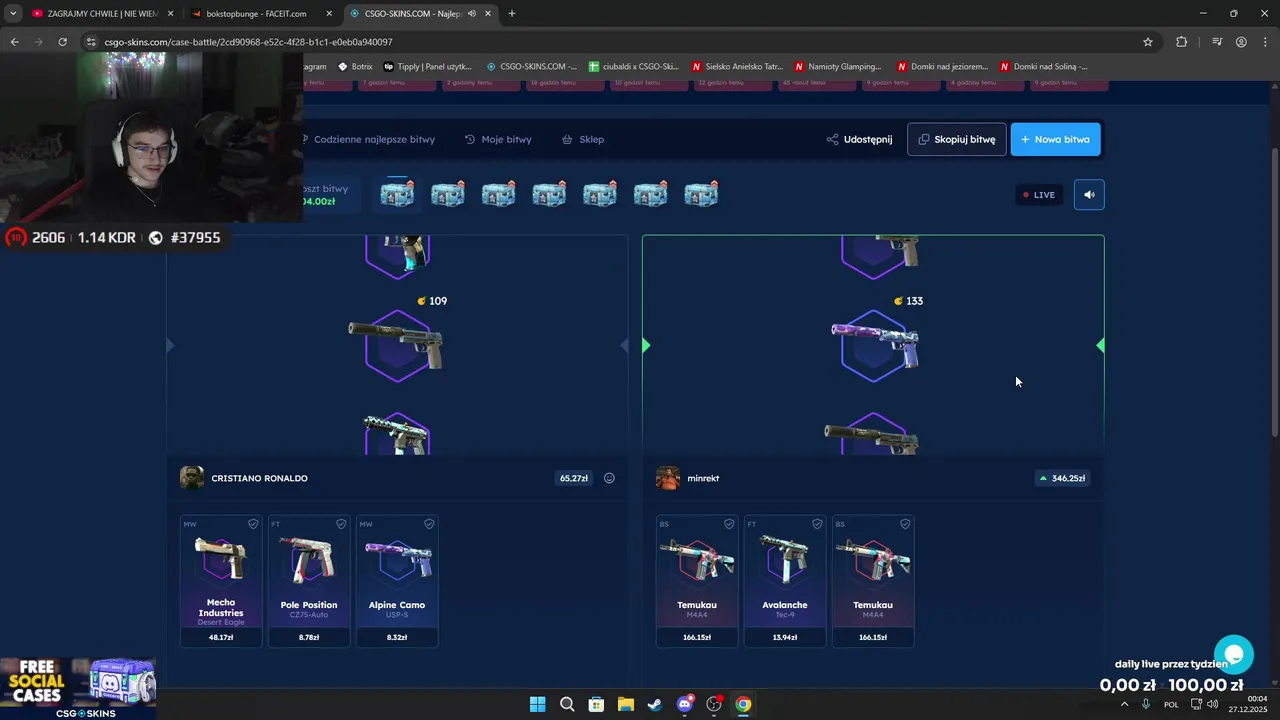Open the live chat bubble widget
This screenshot has height=720, width=1280.
pos(1234,655)
